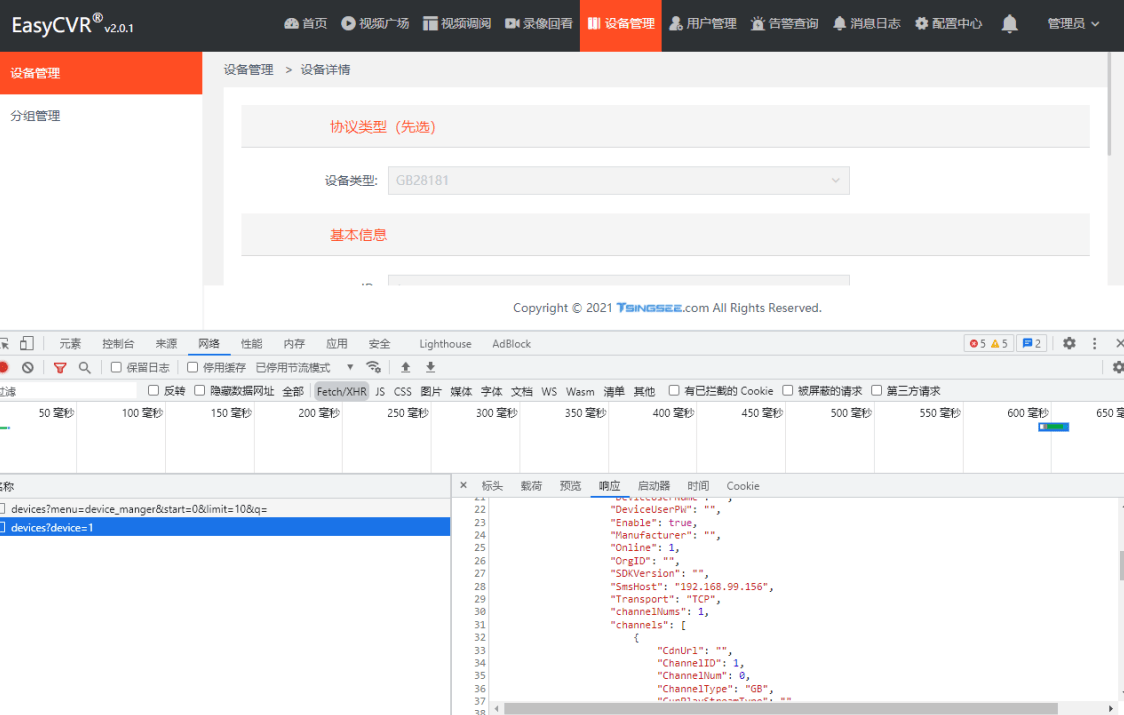Open the 设备类型 GB28181 dropdown

point(618,180)
